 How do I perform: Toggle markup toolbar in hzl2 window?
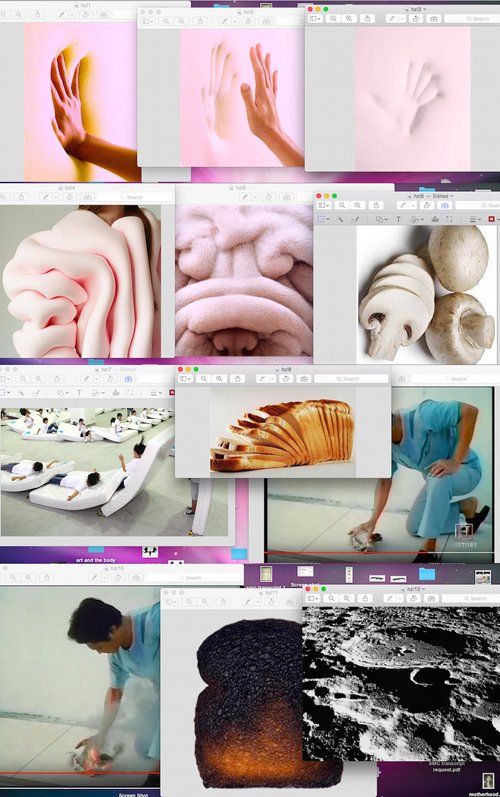266,21
